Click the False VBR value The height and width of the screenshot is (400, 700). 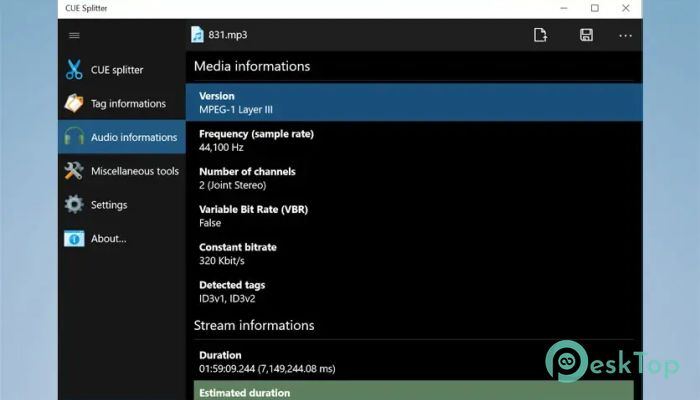click(x=210, y=223)
